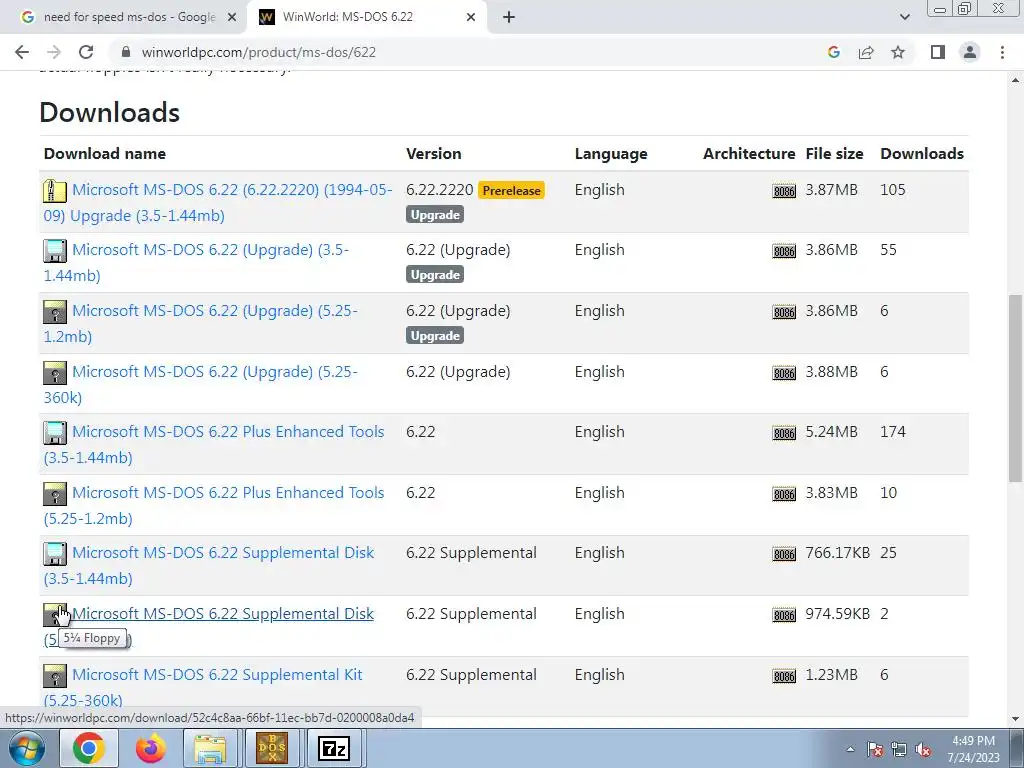
Task: Open 7-Zip from the taskbar
Action: [x=334, y=748]
